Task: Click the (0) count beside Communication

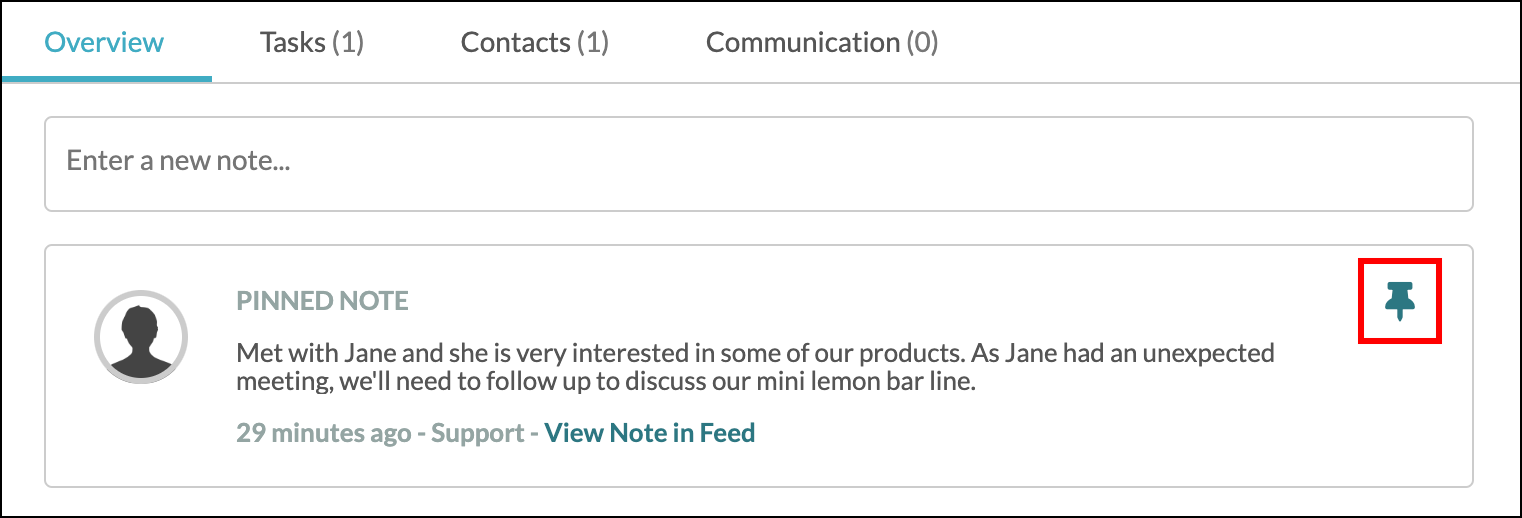Action: [922, 43]
